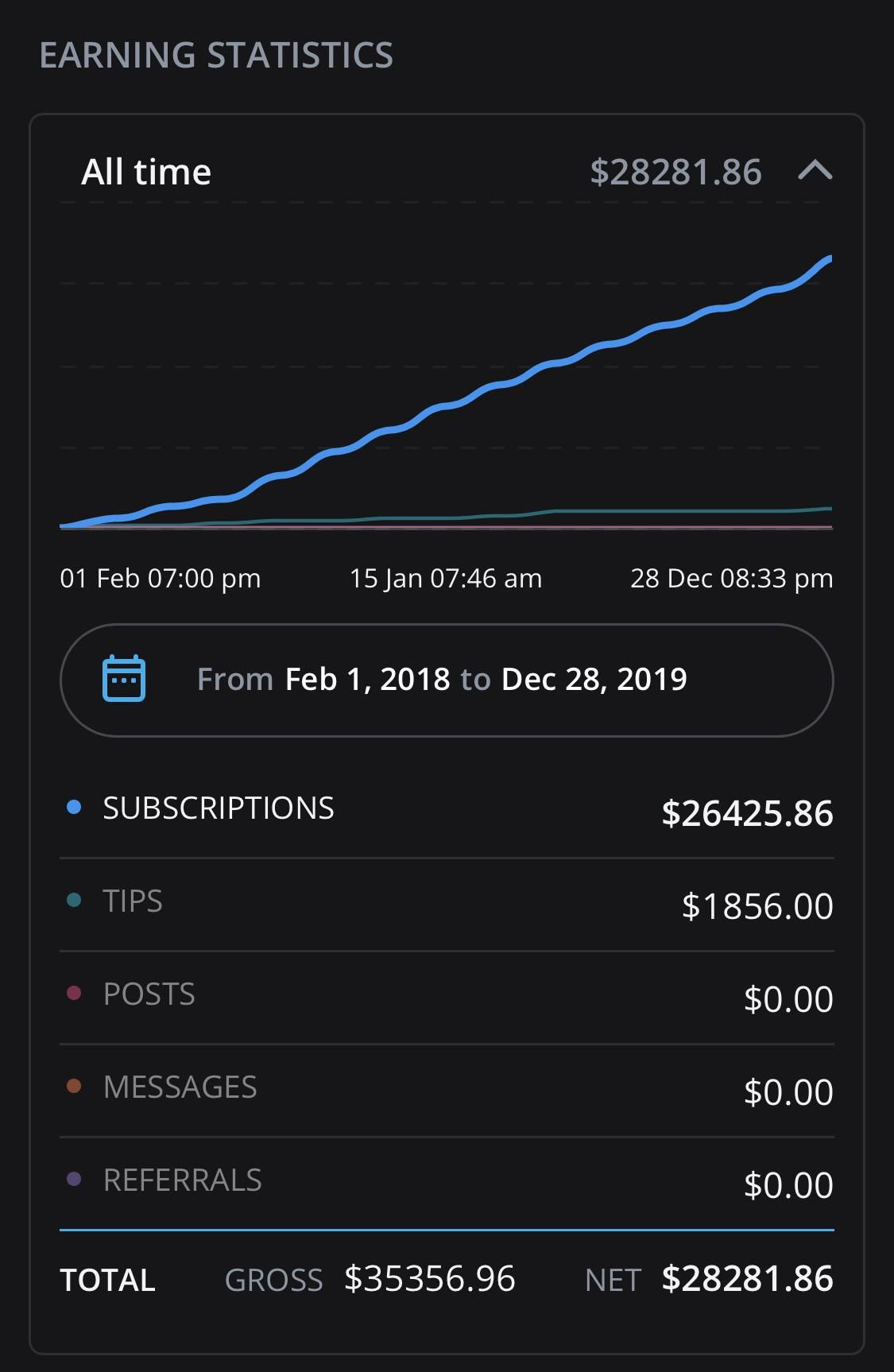The image size is (894, 1372).
Task: Click the calendar icon in date range
Action: tap(124, 679)
